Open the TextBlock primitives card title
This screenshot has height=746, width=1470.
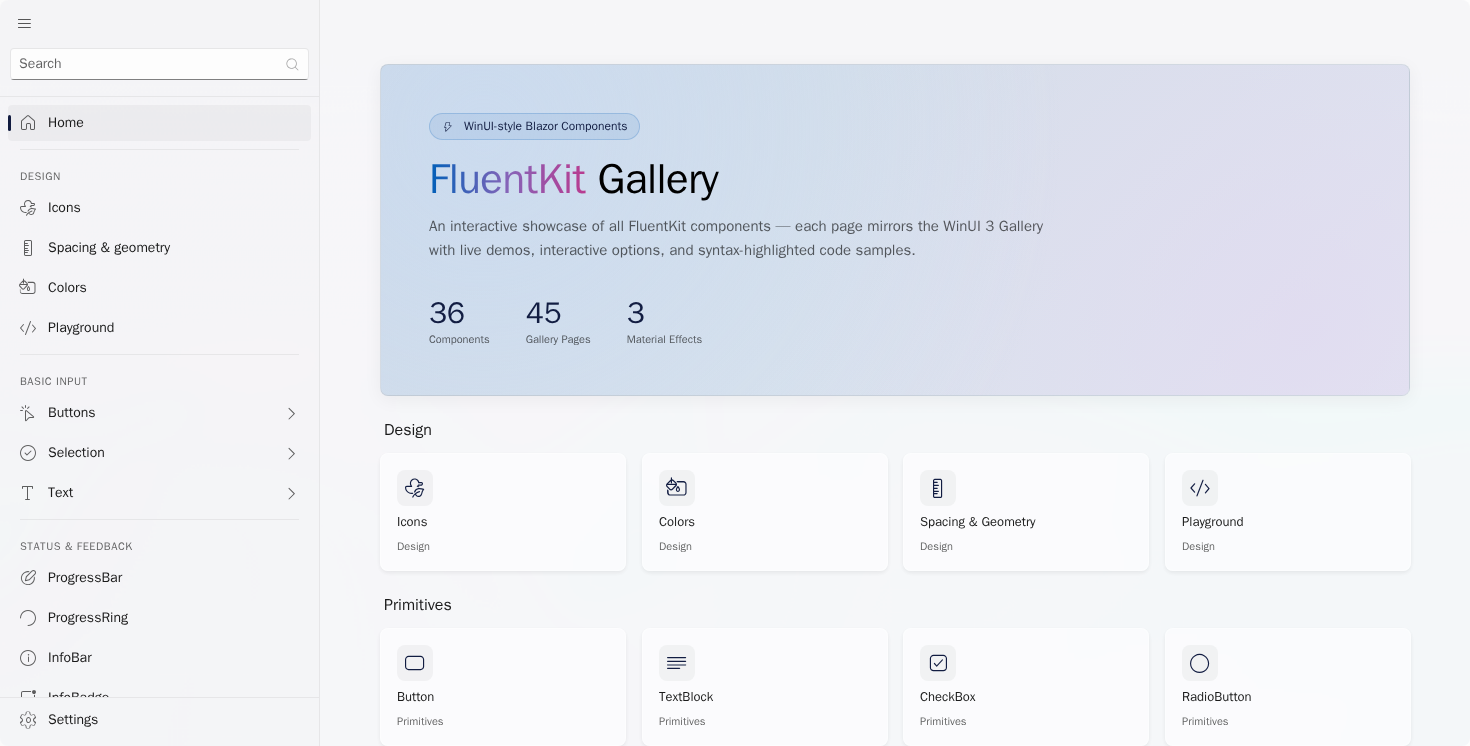click(686, 697)
